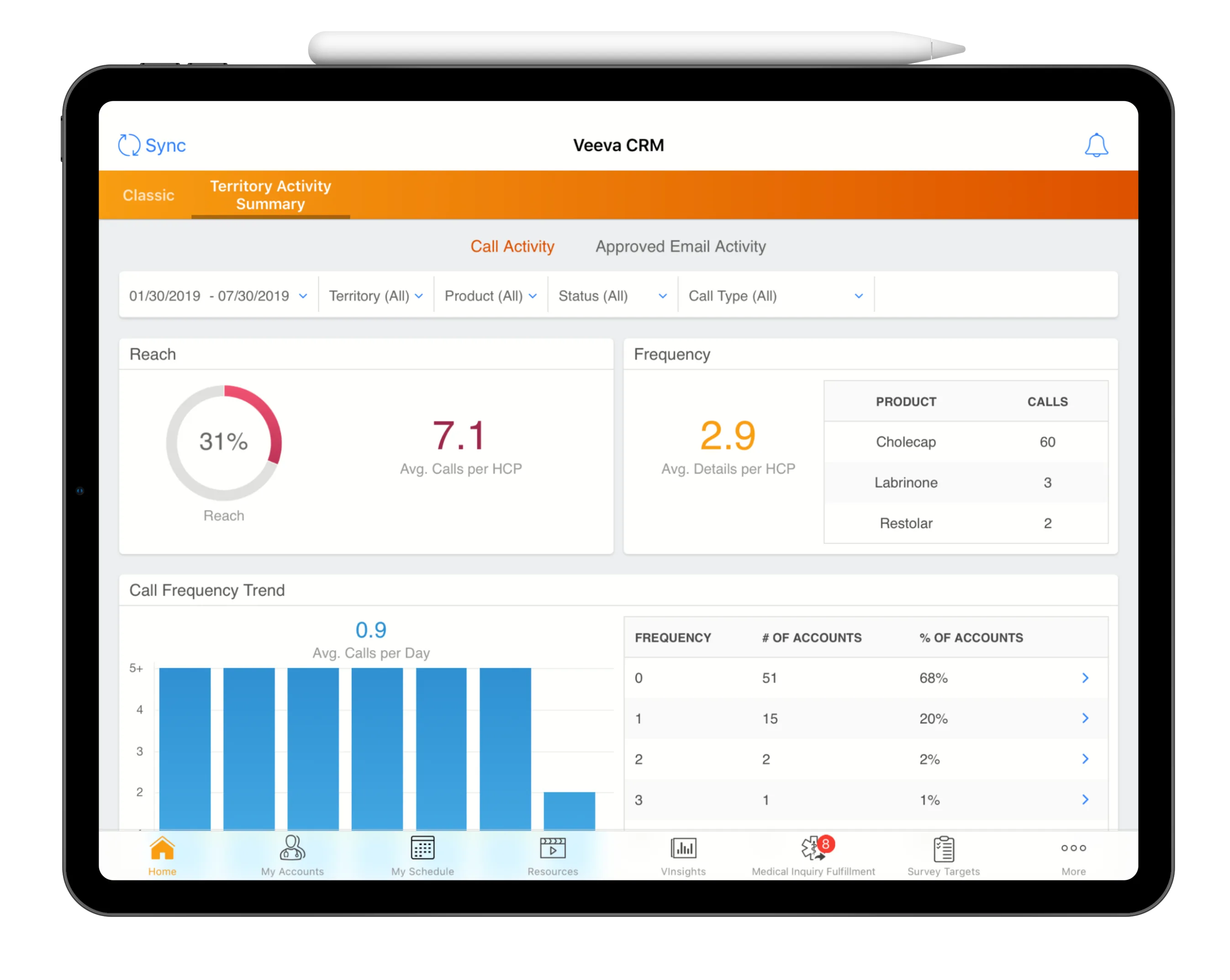Click the 7.1 Avg. Calls per HCP value
1230x980 pixels.
click(459, 436)
